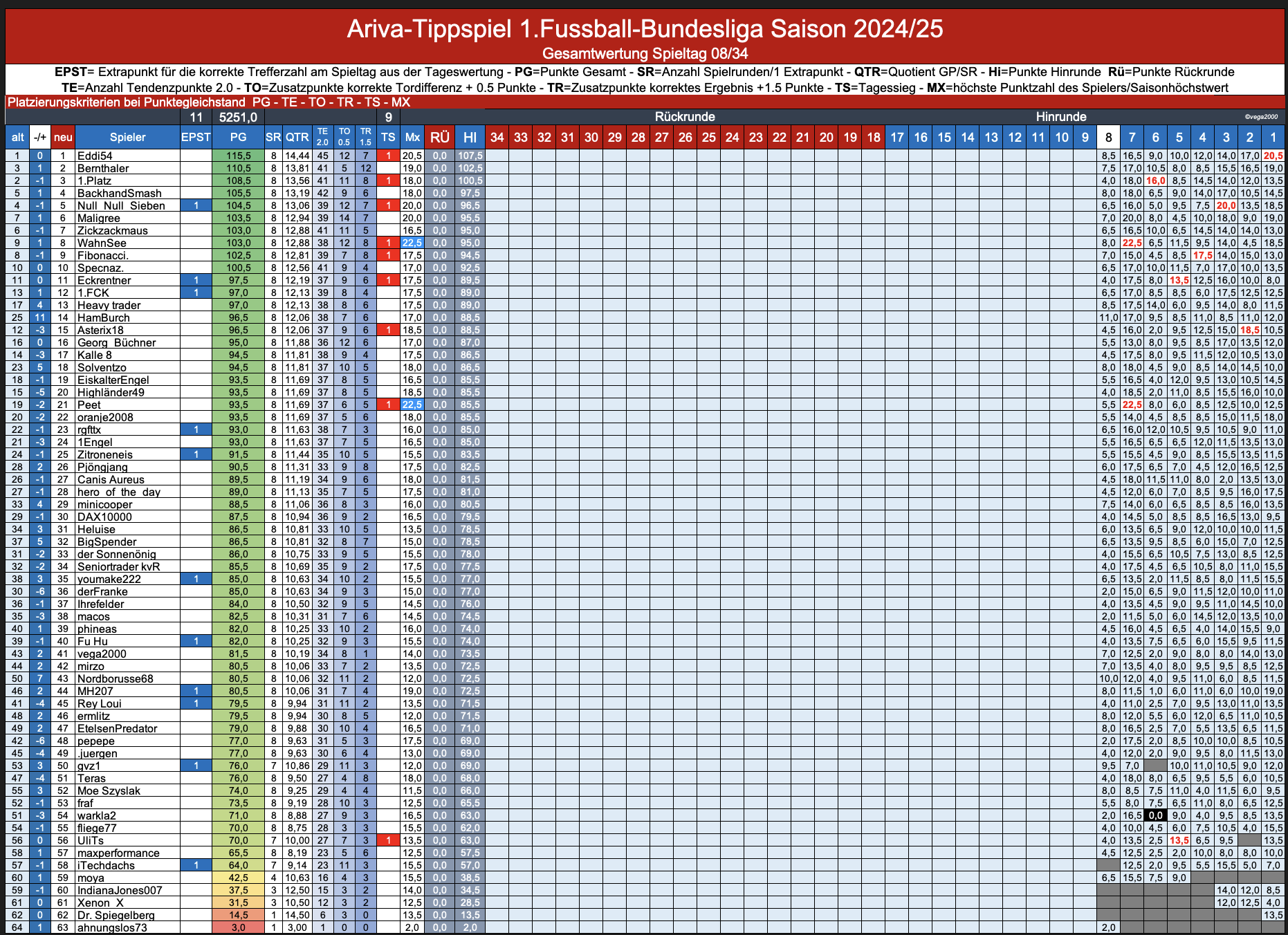Image resolution: width=1288 pixels, height=935 pixels.
Task: Select player name Bernthaler
Action: [x=103, y=168]
